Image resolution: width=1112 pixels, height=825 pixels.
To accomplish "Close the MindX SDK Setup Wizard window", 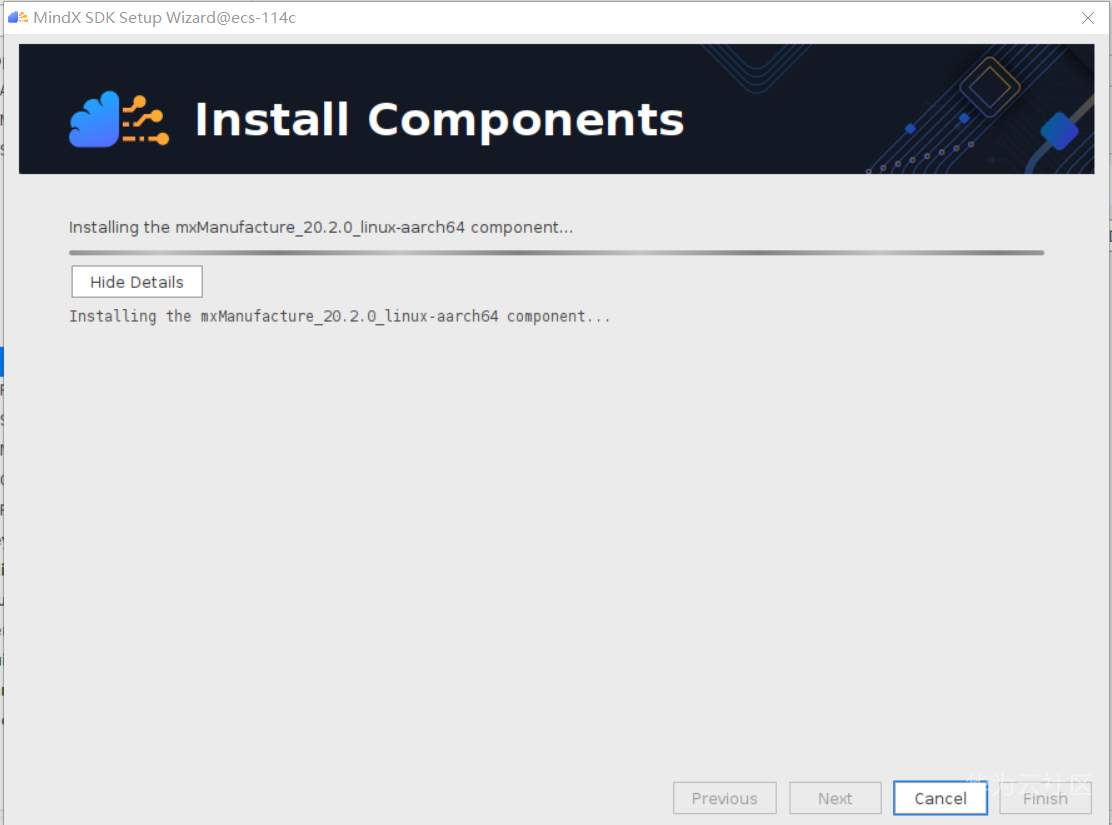I will click(x=1088, y=18).
